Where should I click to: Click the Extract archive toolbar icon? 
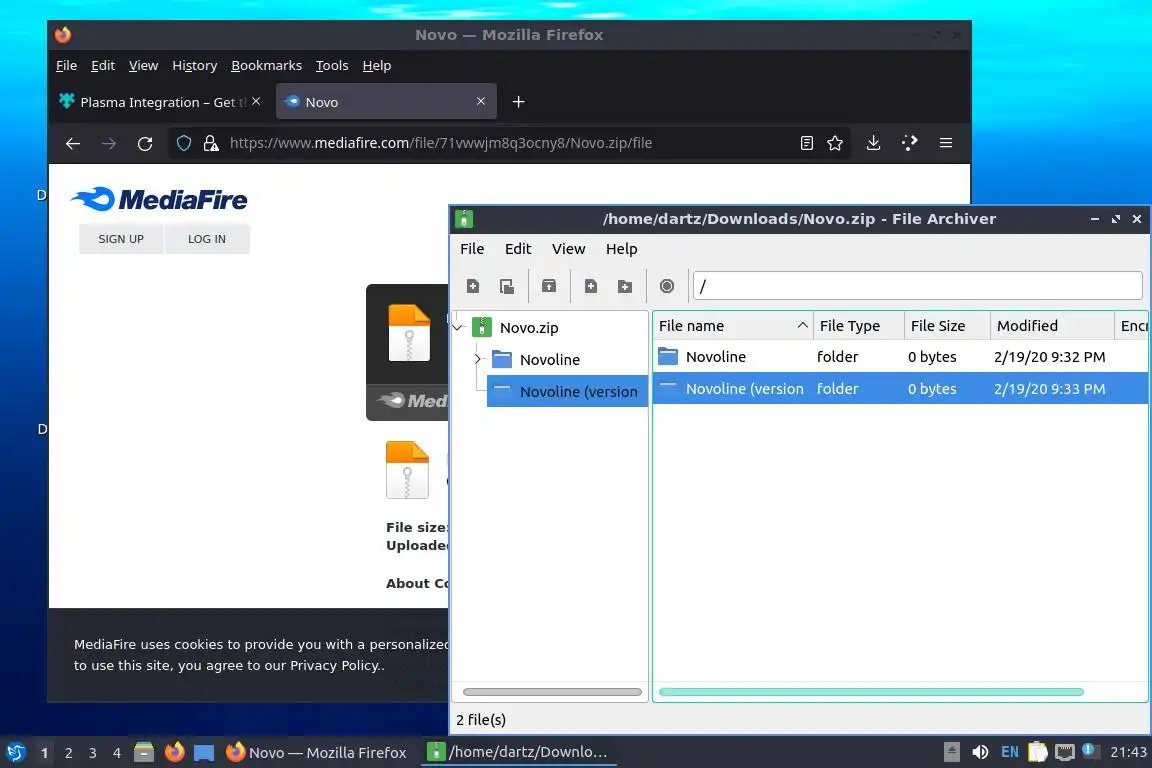click(549, 286)
